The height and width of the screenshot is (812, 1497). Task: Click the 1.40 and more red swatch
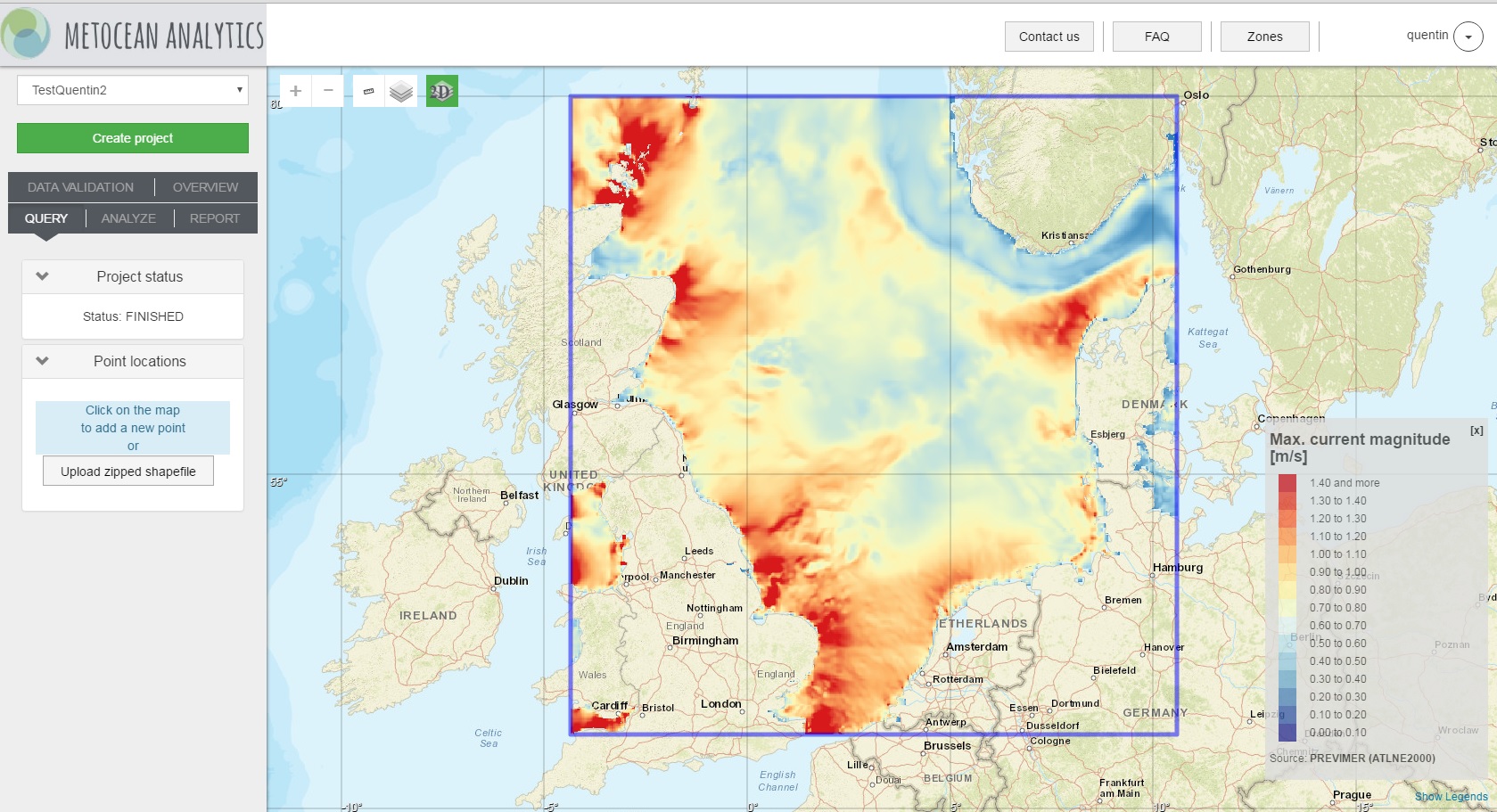(x=1287, y=483)
